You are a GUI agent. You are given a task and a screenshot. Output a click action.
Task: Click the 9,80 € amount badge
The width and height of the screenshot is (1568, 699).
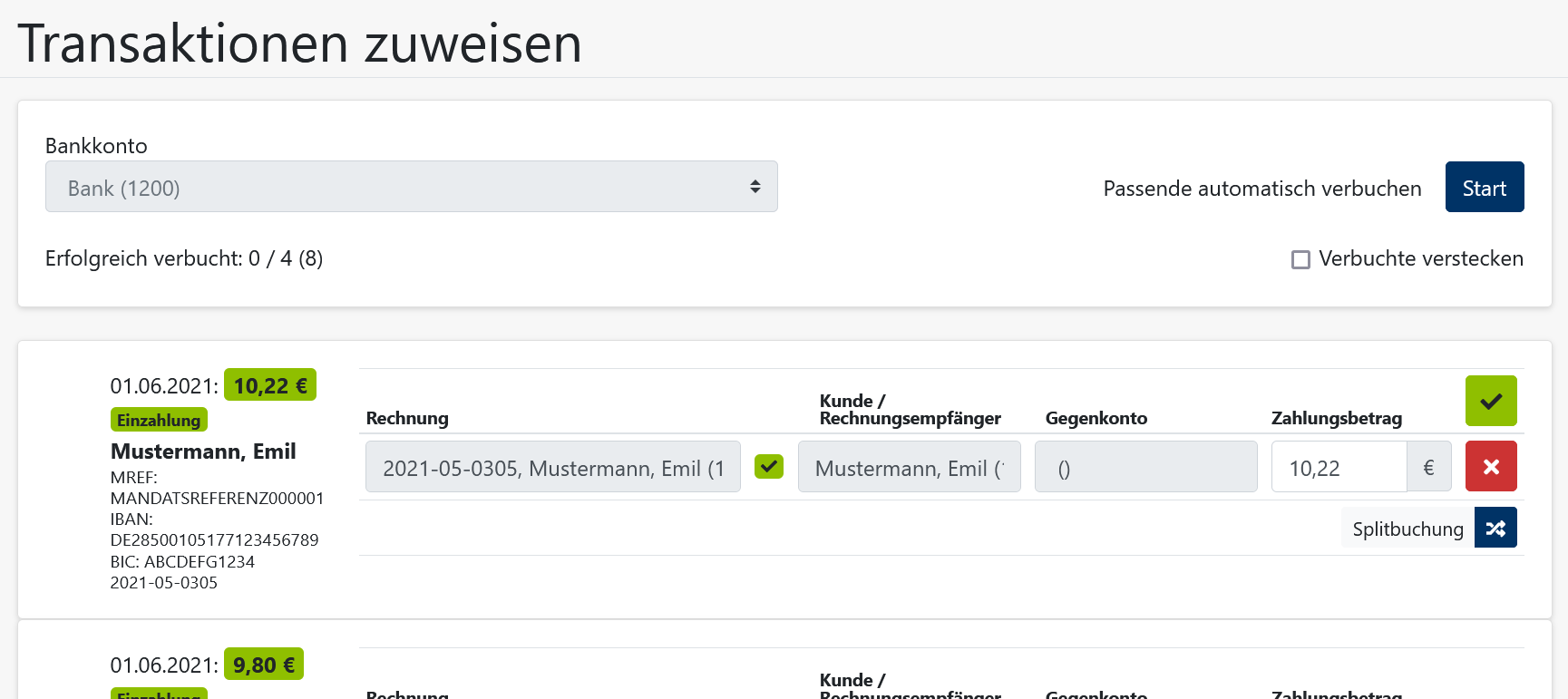[264, 665]
